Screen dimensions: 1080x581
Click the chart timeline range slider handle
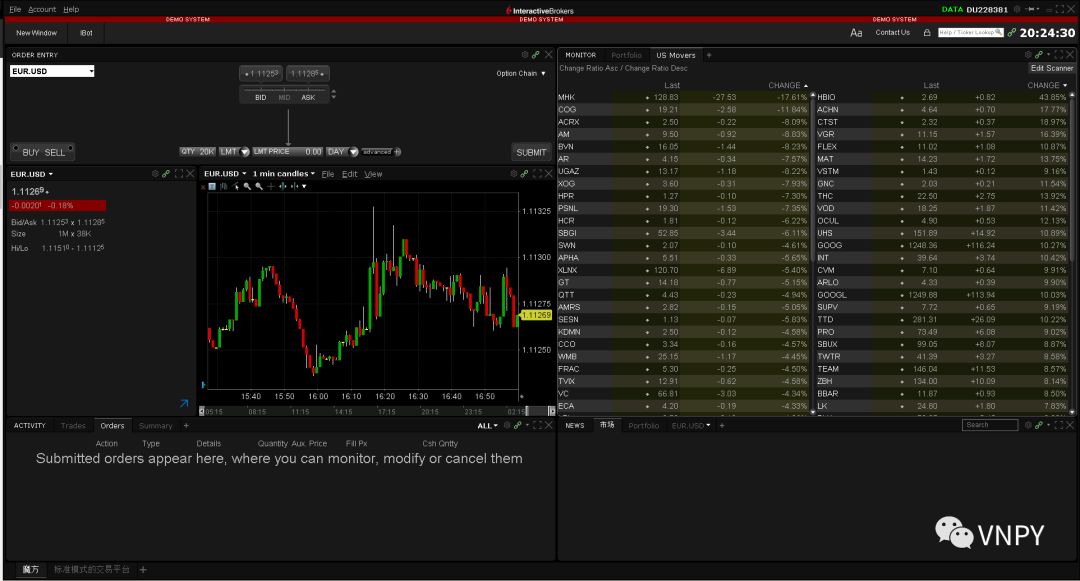coord(528,411)
